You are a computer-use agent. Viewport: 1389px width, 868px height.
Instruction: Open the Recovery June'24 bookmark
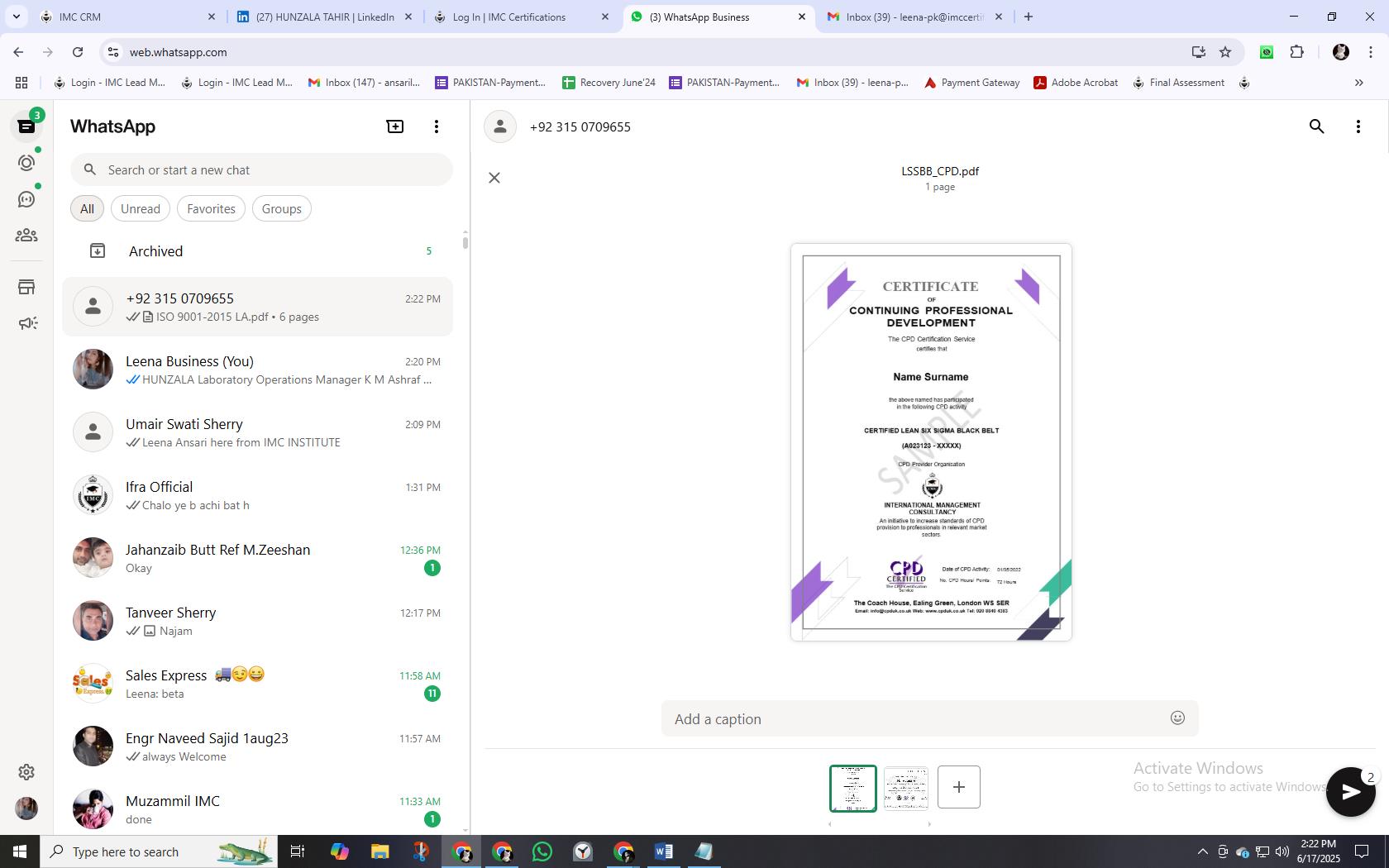(x=609, y=83)
